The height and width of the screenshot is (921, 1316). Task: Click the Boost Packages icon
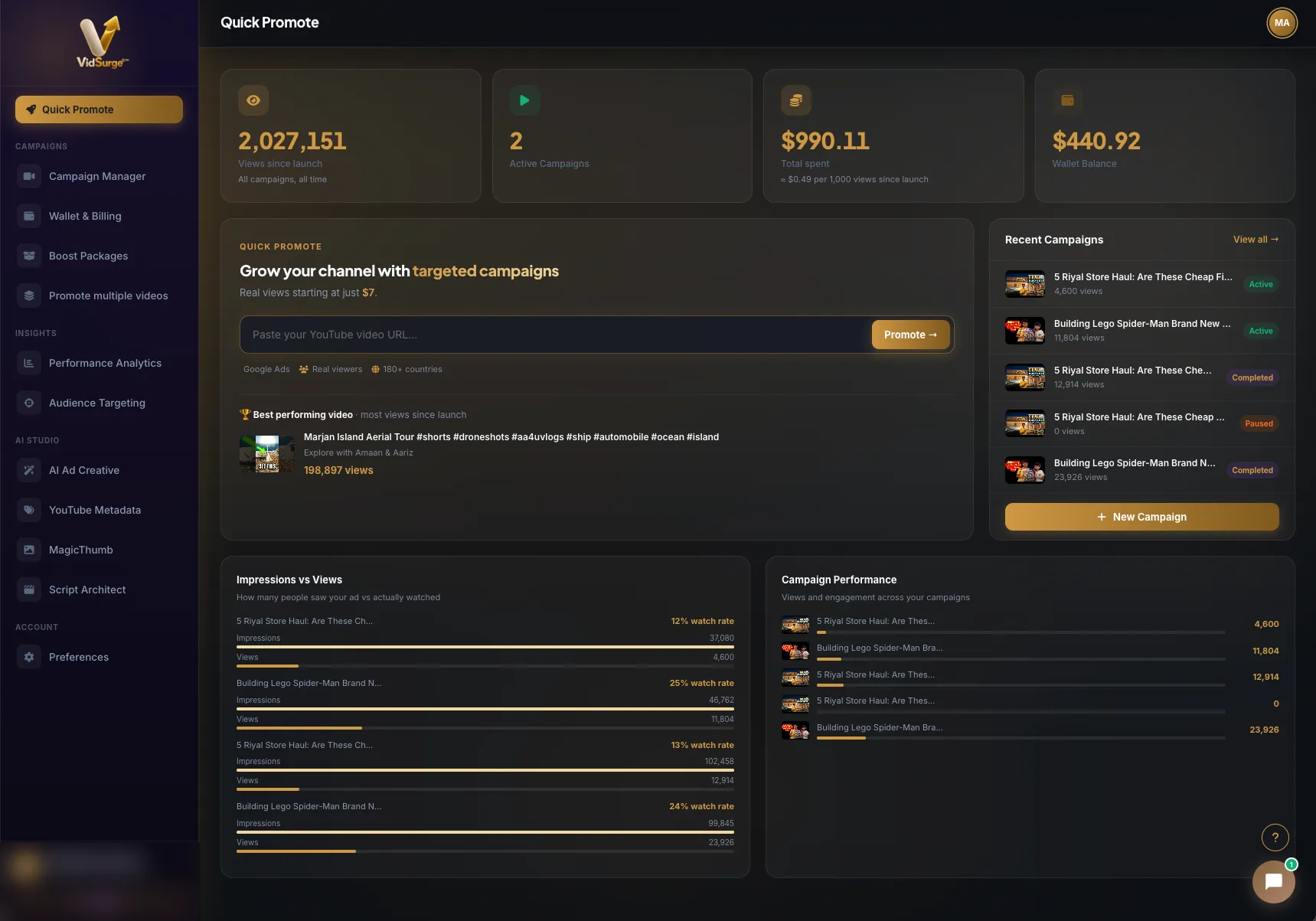pos(29,256)
